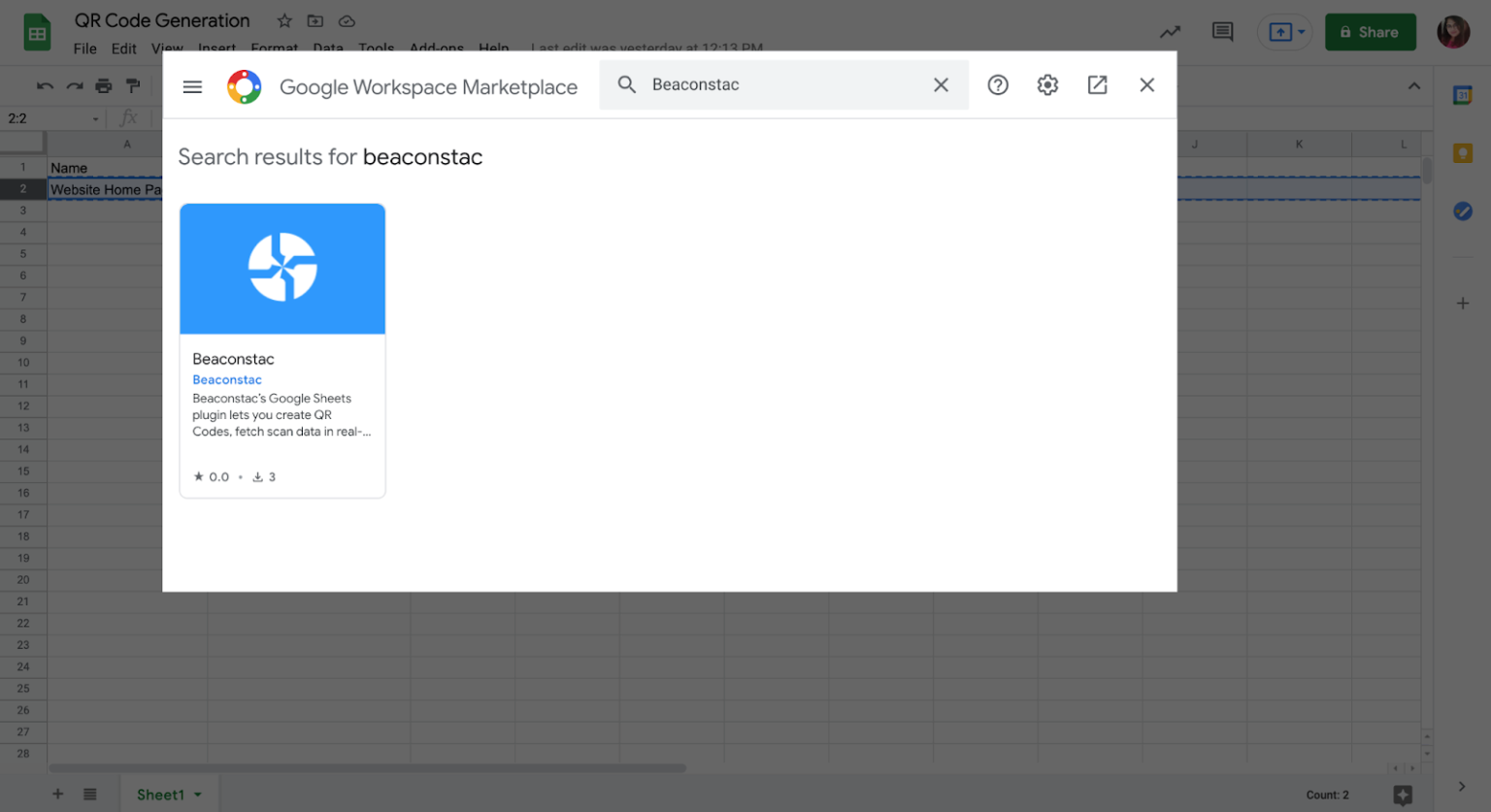The width and height of the screenshot is (1491, 812).
Task: Open the all sheets list icon
Action: tap(90, 794)
